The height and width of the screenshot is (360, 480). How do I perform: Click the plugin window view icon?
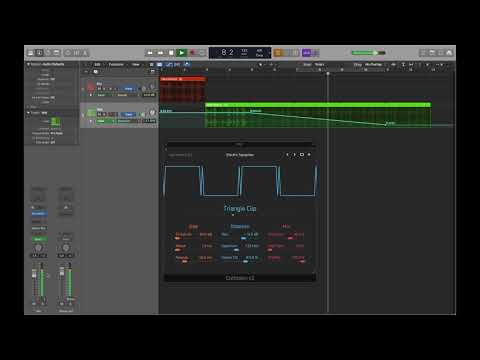click(x=302, y=155)
